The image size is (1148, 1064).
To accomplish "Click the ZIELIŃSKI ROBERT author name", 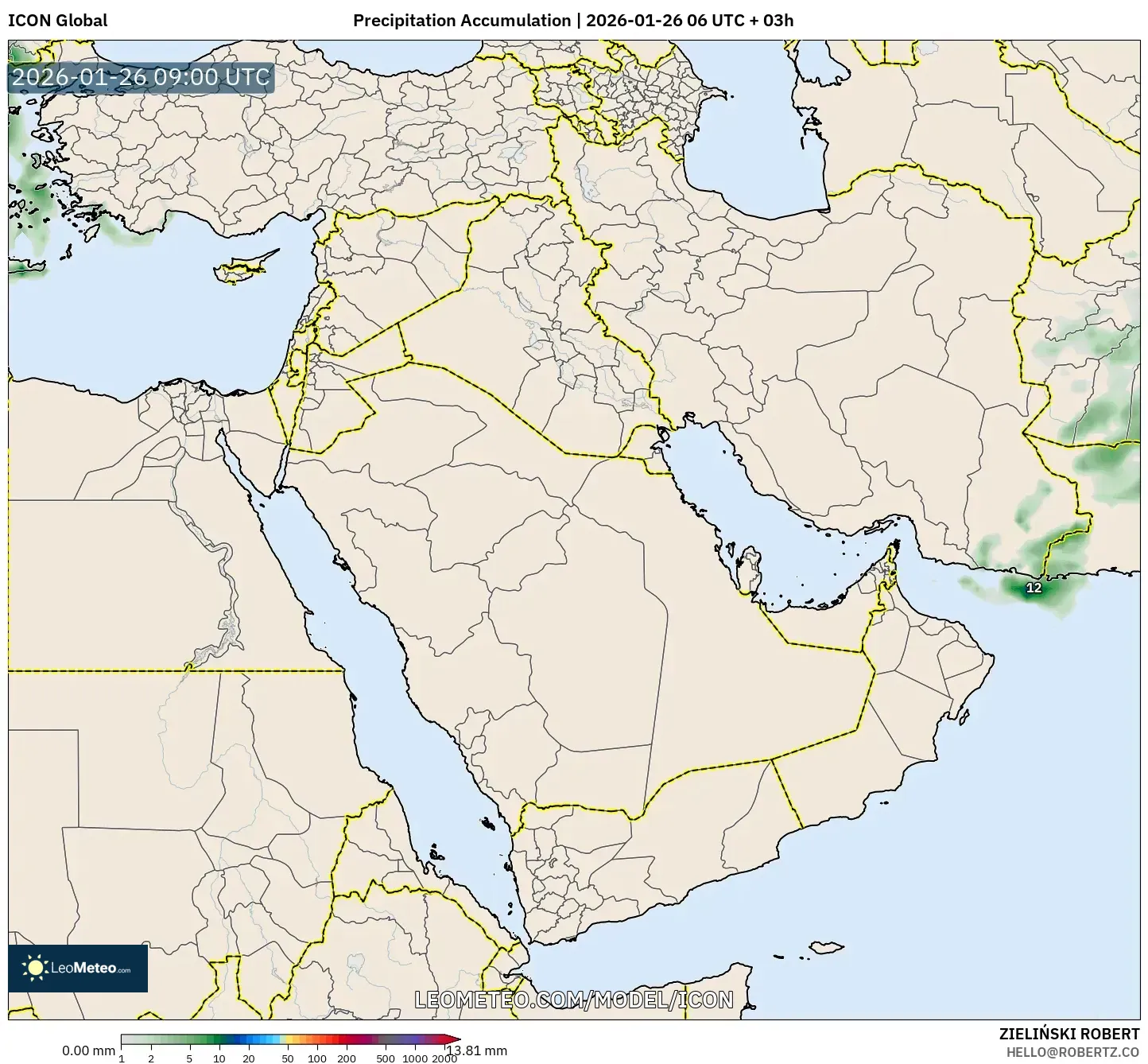I will coord(1069,1034).
